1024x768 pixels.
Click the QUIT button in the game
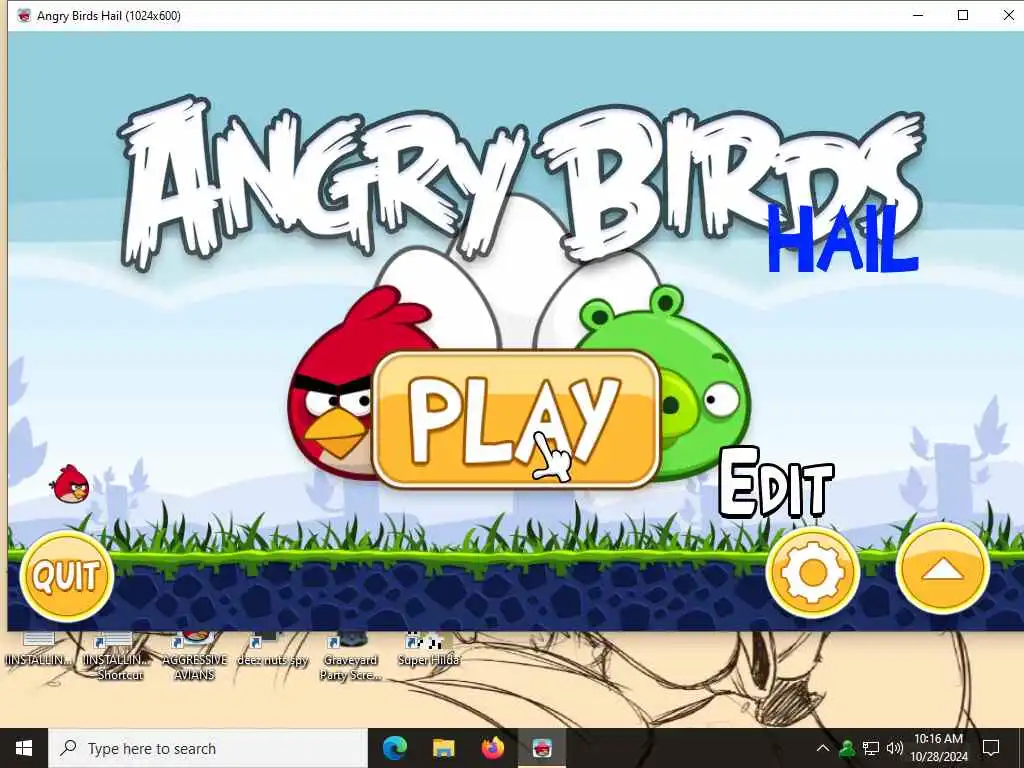[67, 576]
